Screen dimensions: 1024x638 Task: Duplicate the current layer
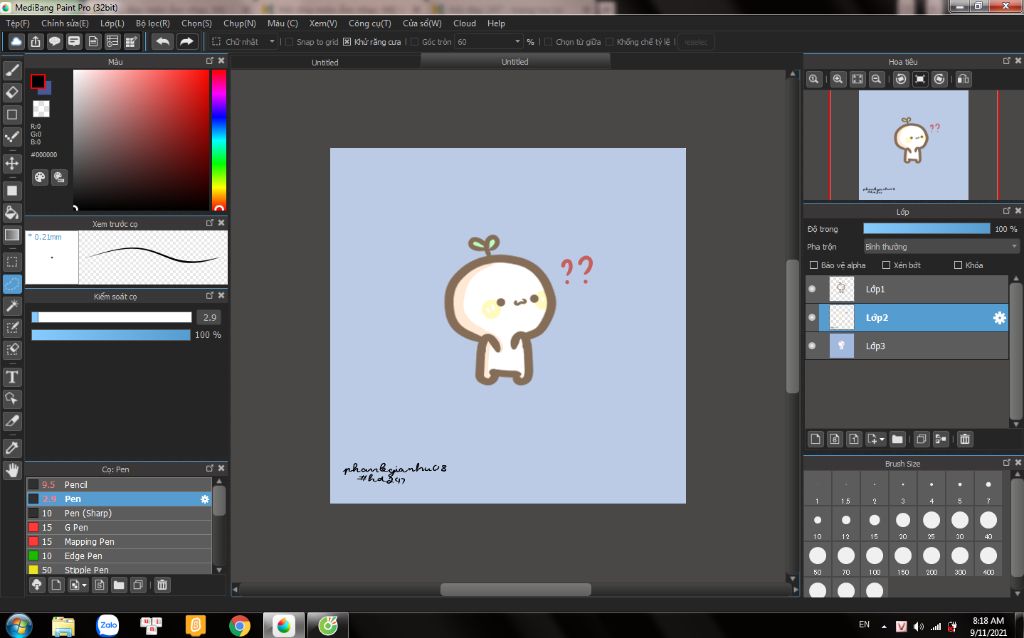coord(921,439)
